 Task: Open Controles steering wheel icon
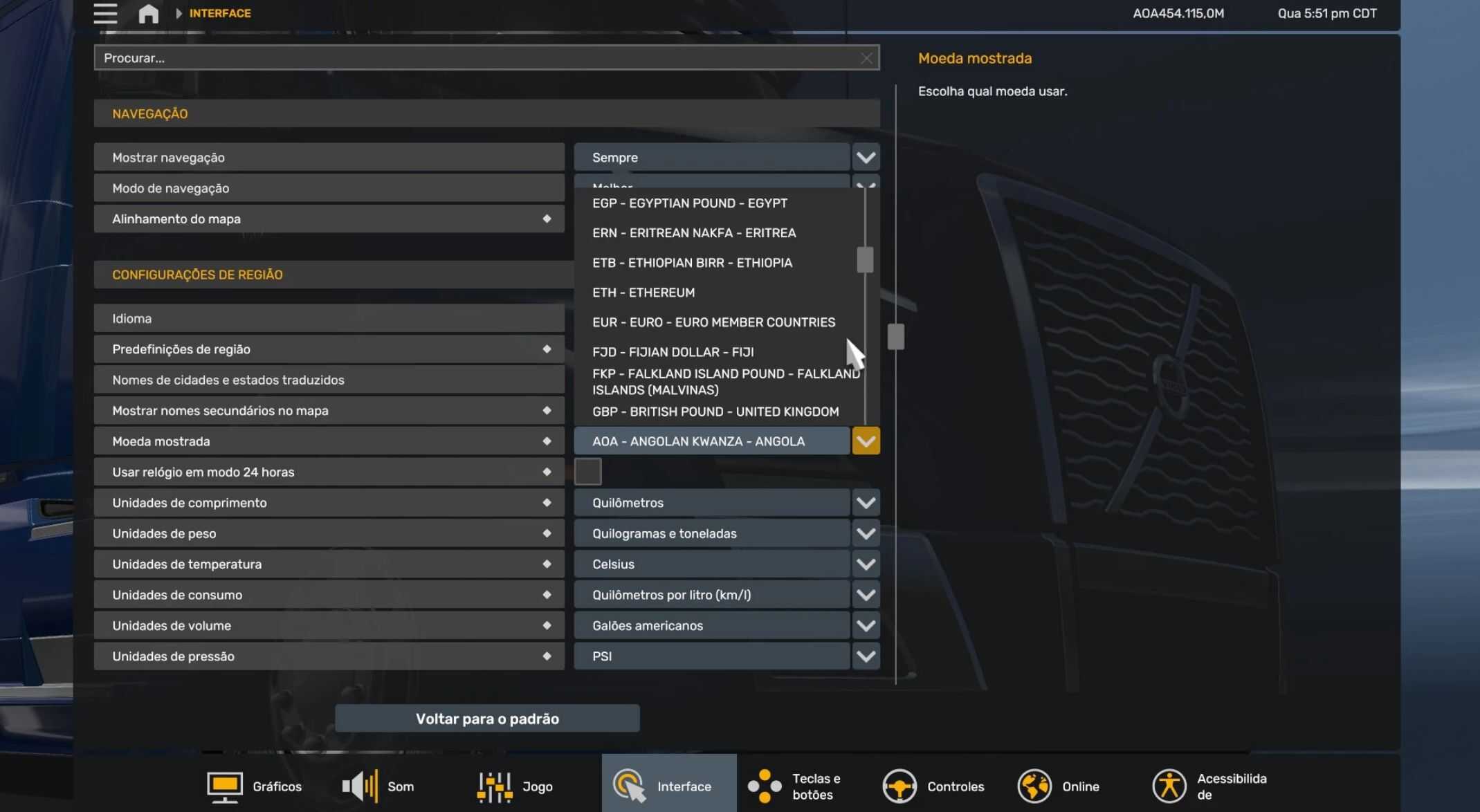(899, 786)
